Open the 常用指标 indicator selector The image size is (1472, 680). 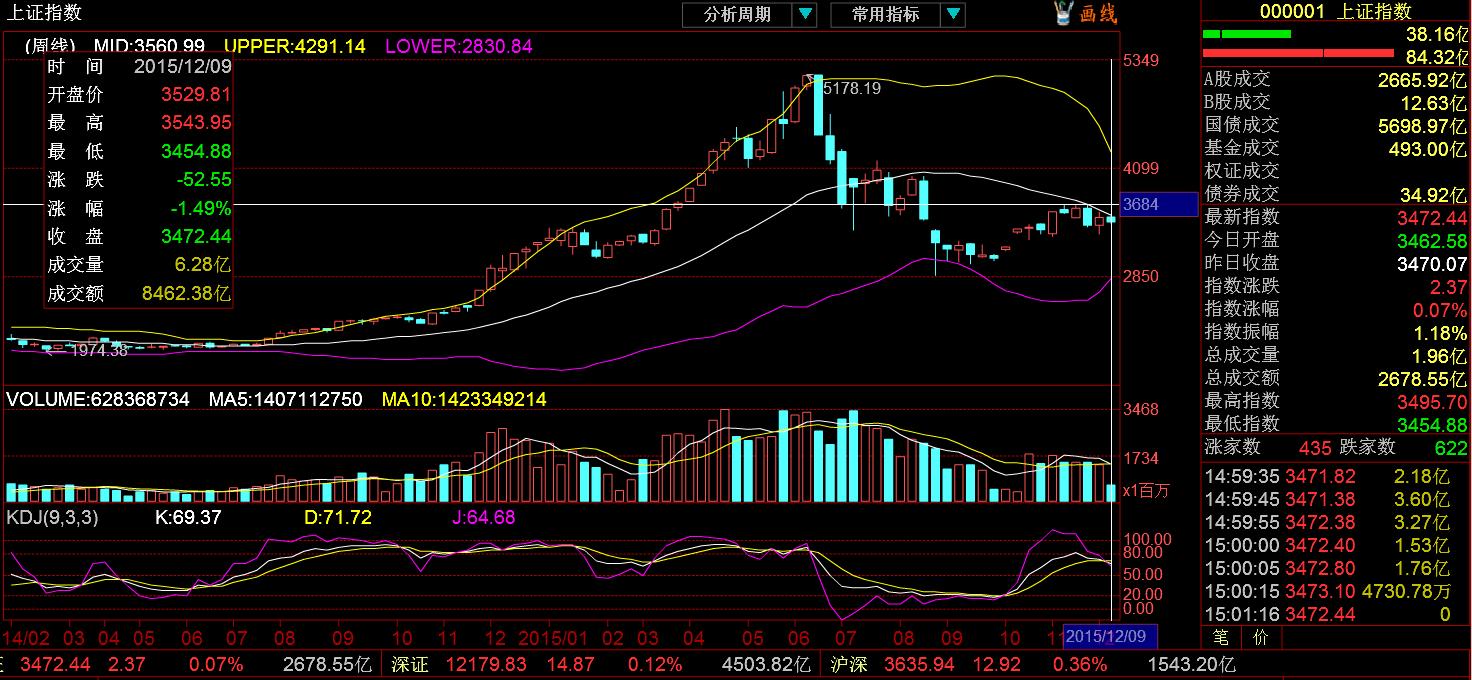point(885,14)
